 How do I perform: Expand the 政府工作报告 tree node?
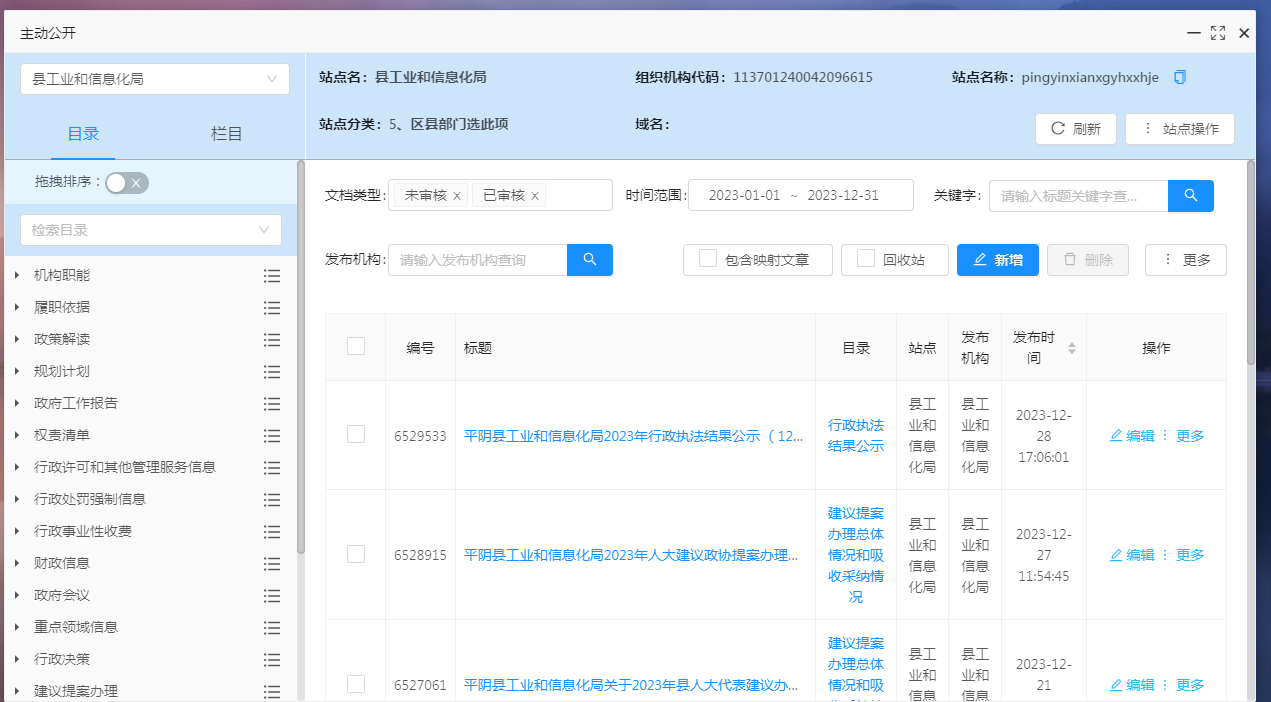click(17, 404)
